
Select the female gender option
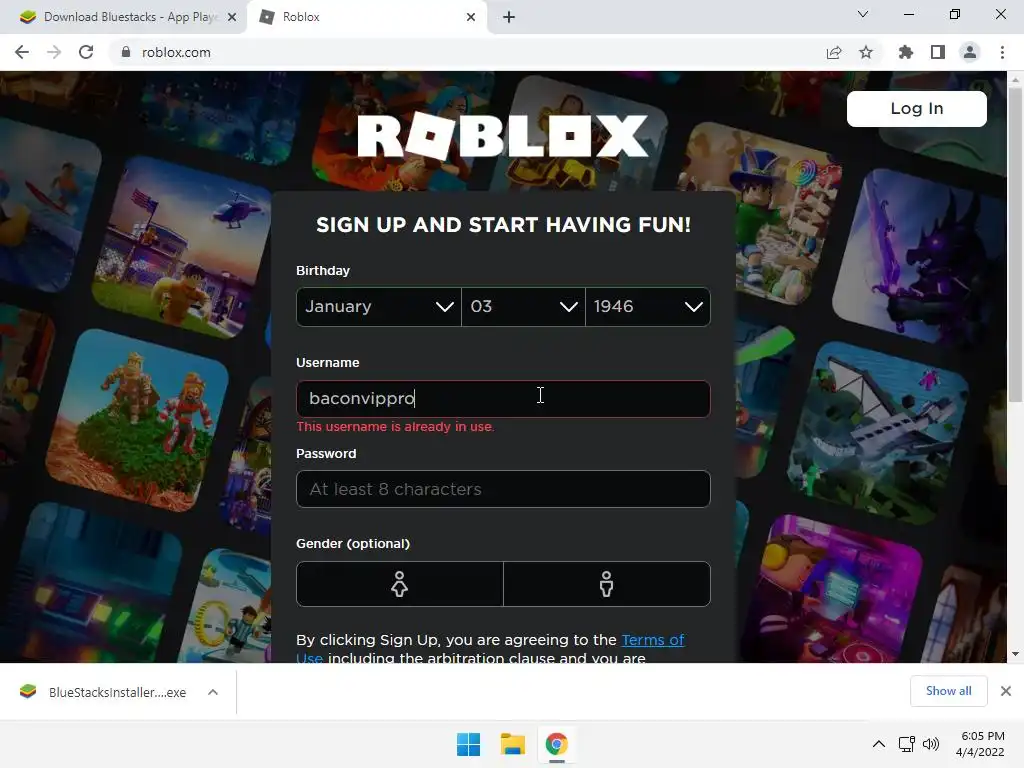coord(400,584)
